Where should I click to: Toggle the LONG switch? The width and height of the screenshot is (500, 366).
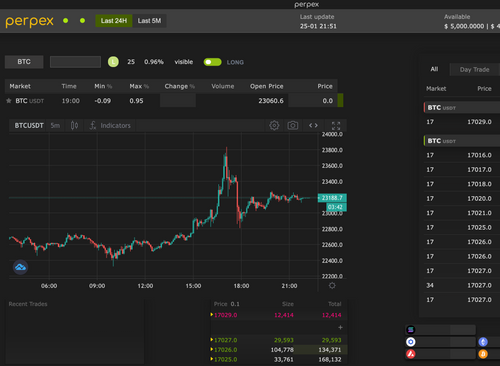[x=212, y=62]
